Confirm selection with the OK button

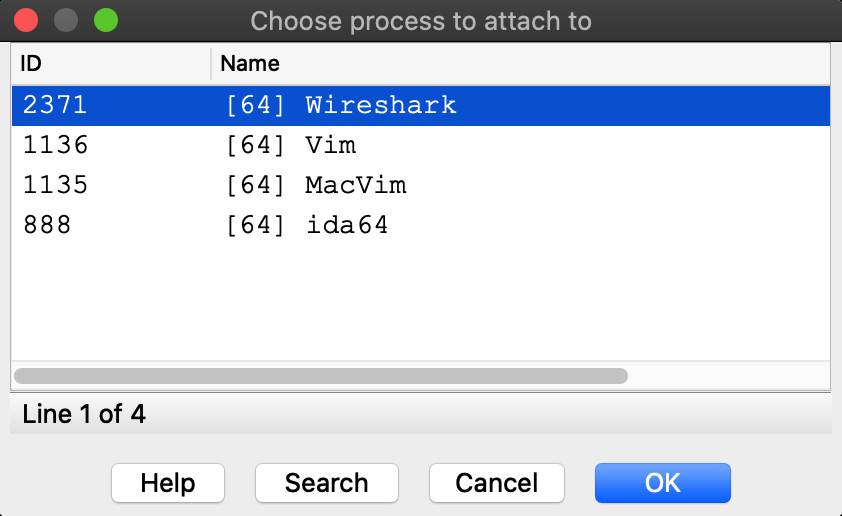point(662,483)
